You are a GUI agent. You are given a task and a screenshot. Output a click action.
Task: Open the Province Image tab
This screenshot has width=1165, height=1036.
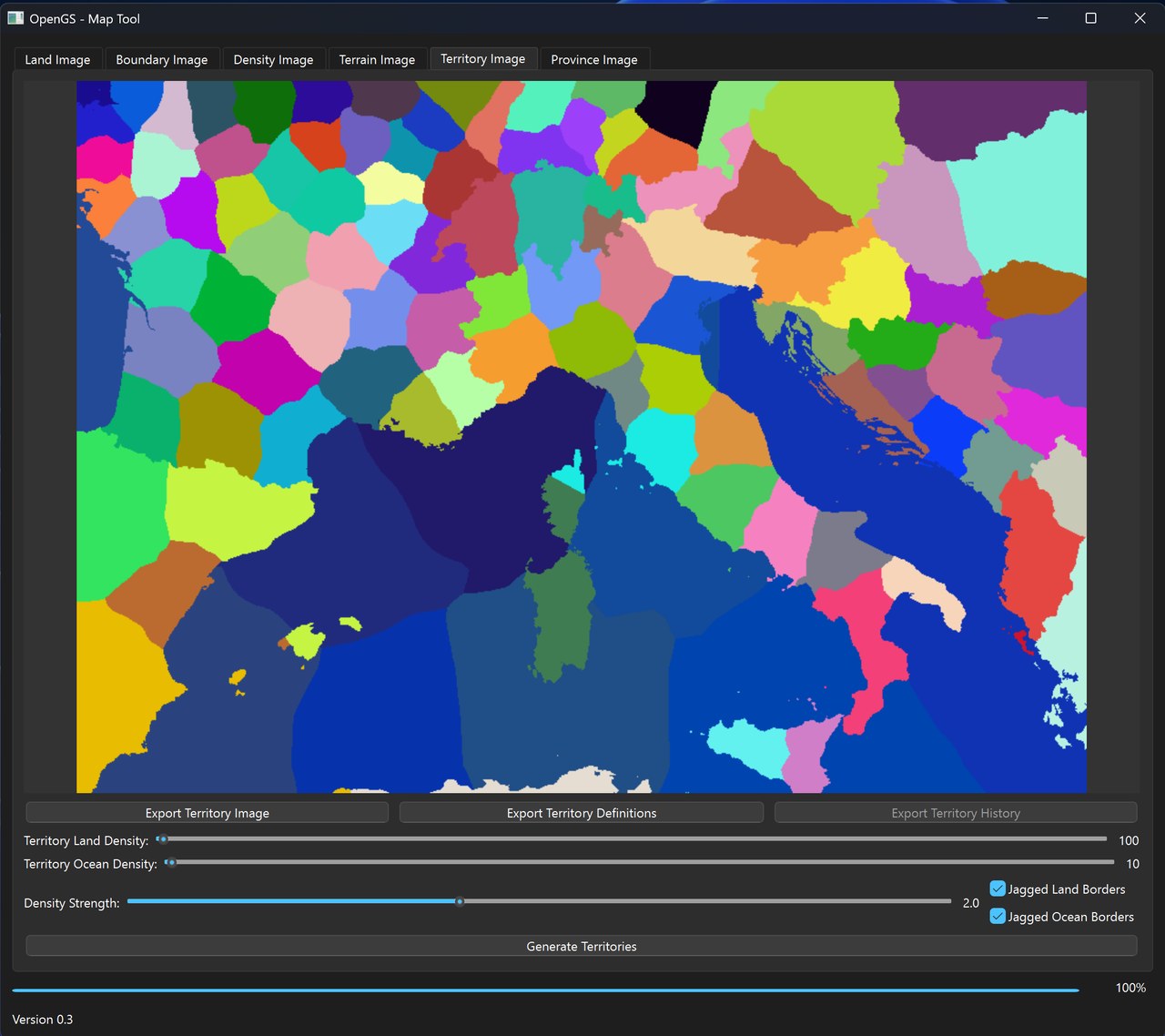pyautogui.click(x=594, y=58)
